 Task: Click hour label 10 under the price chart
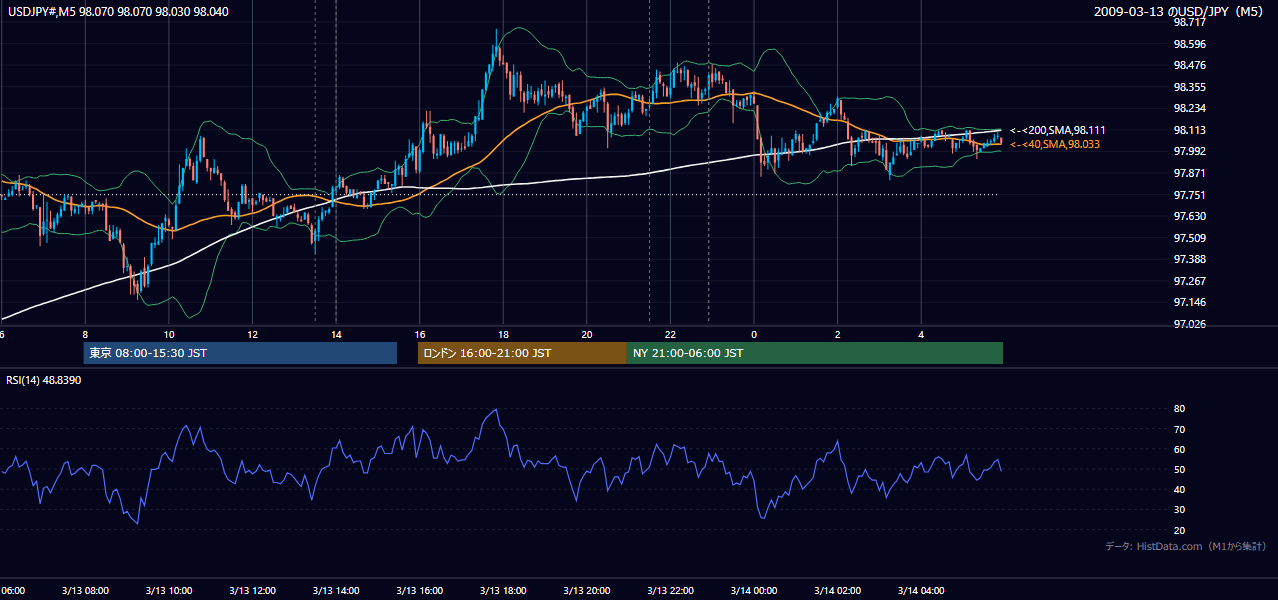coord(169,335)
